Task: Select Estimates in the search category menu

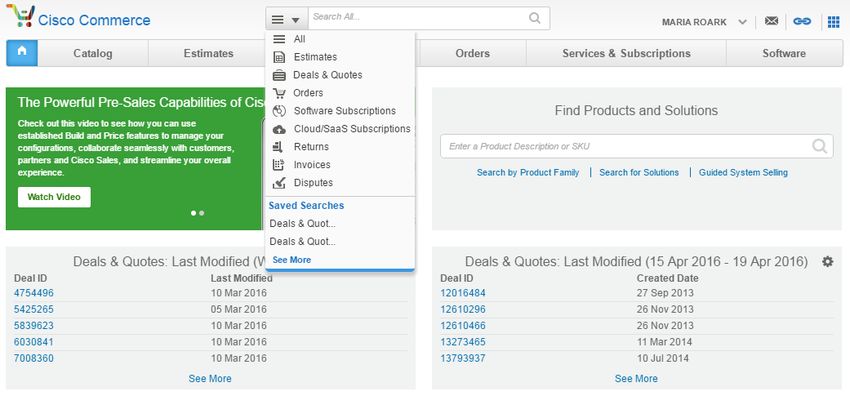Action: tap(315, 57)
